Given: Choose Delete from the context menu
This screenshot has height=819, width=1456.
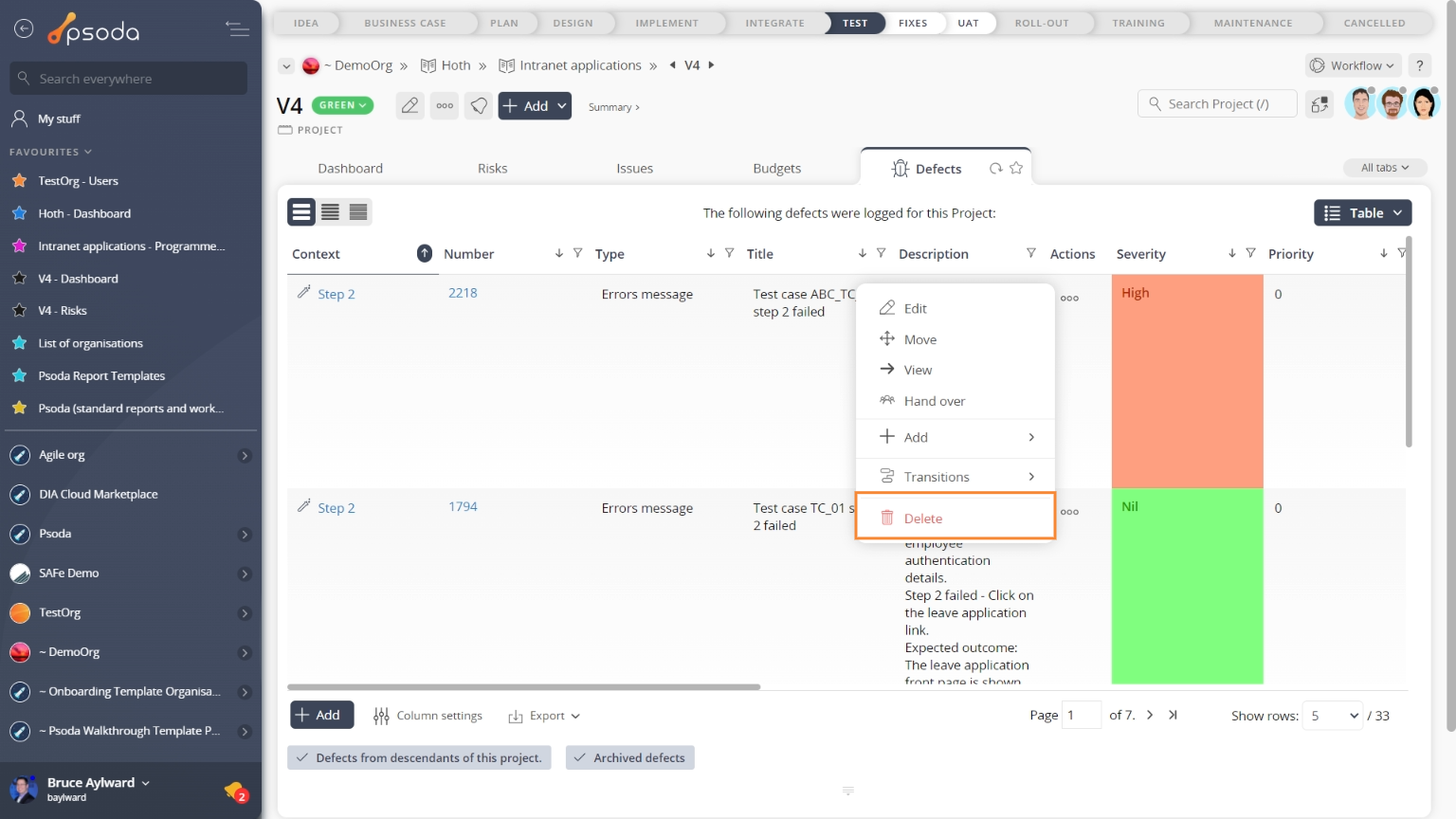Looking at the screenshot, I should click(x=955, y=518).
